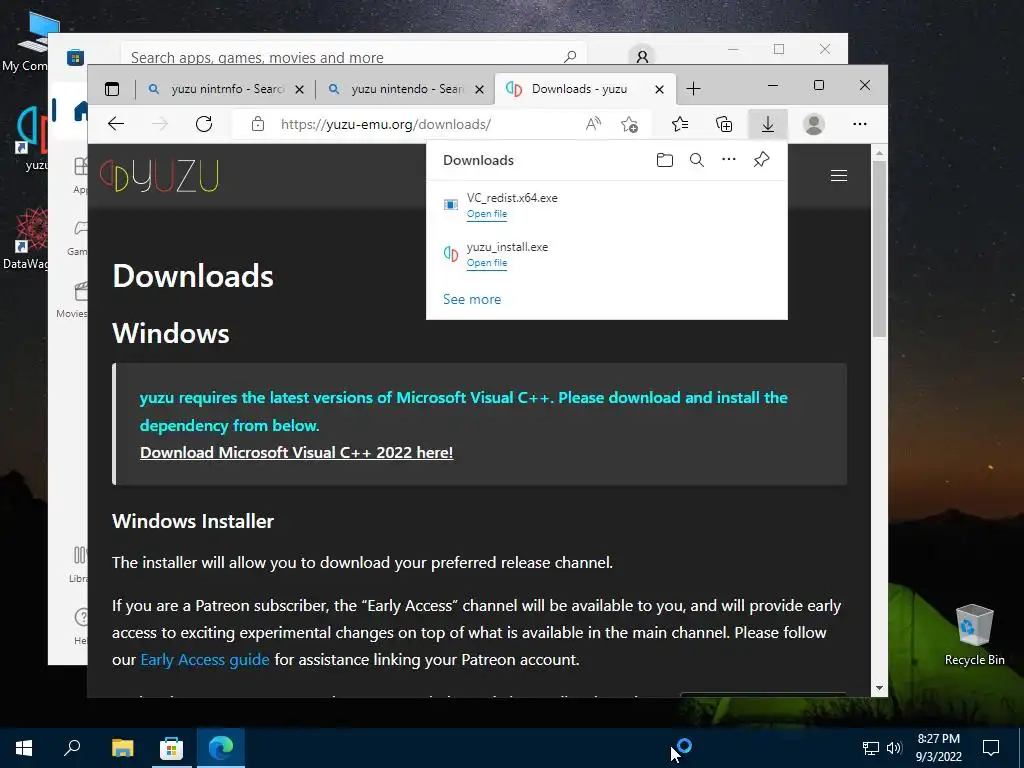
Task: Open more options in the Downloads panel
Action: tap(729, 159)
